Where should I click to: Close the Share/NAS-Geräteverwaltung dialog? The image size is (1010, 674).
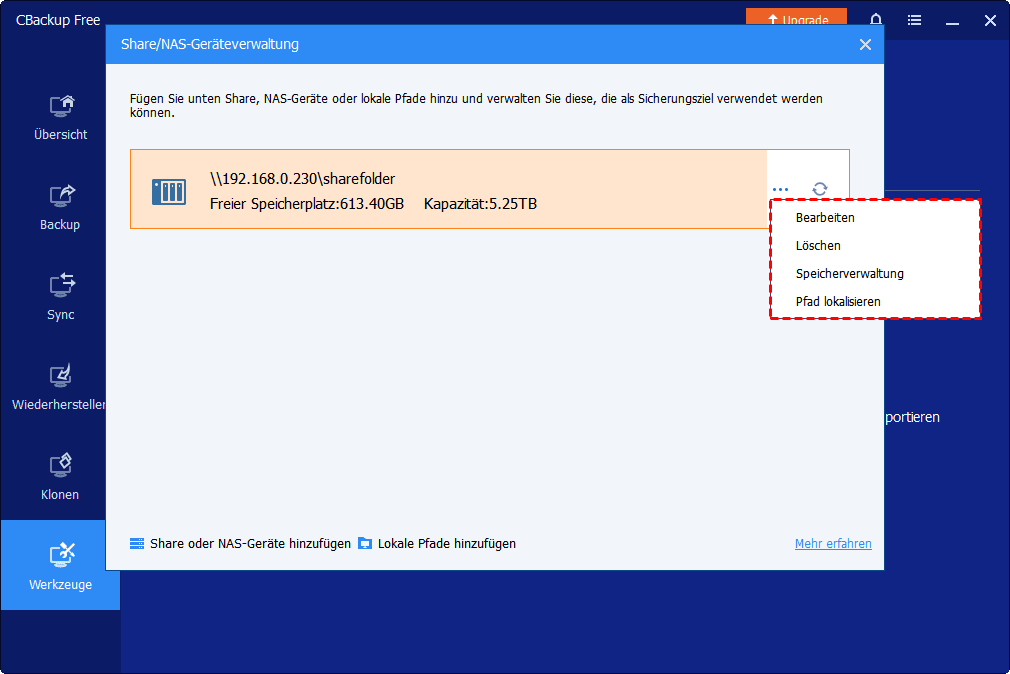[x=865, y=45]
